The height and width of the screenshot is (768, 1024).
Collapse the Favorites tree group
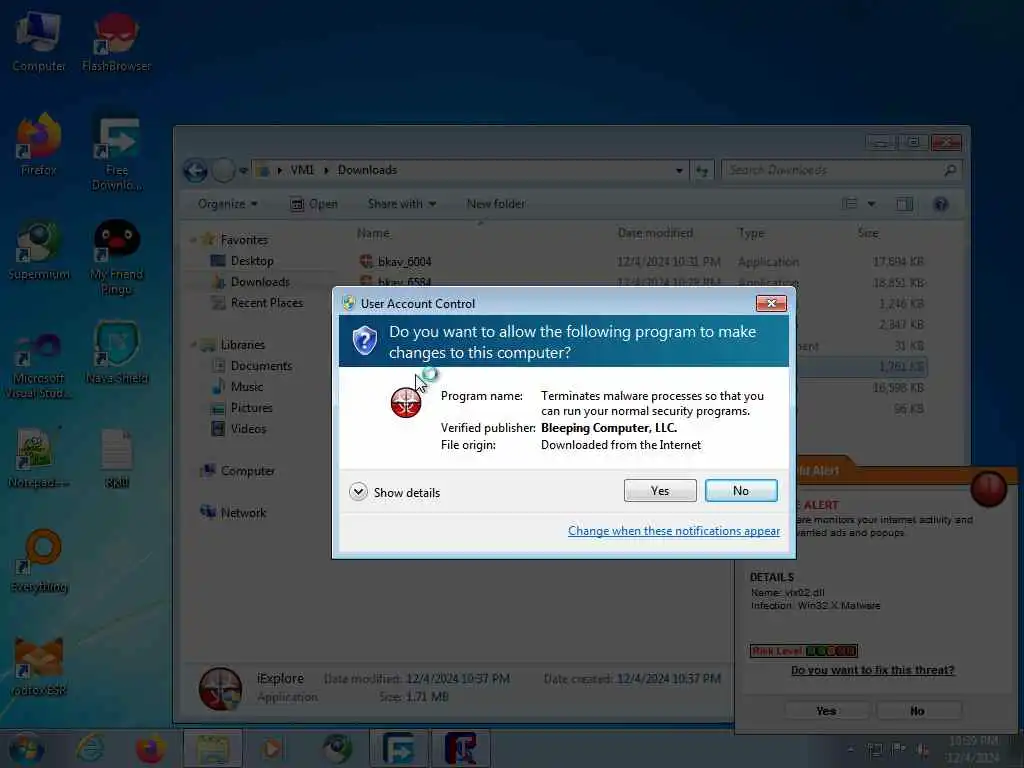point(193,240)
